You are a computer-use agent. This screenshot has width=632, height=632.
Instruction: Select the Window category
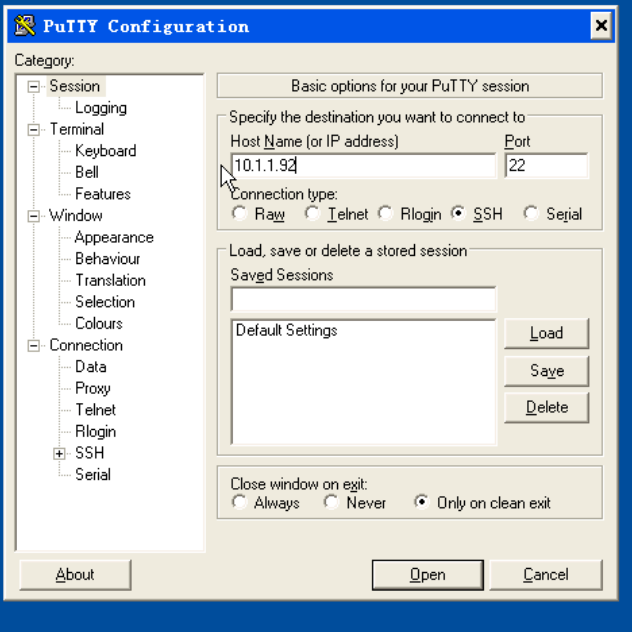[76, 216]
